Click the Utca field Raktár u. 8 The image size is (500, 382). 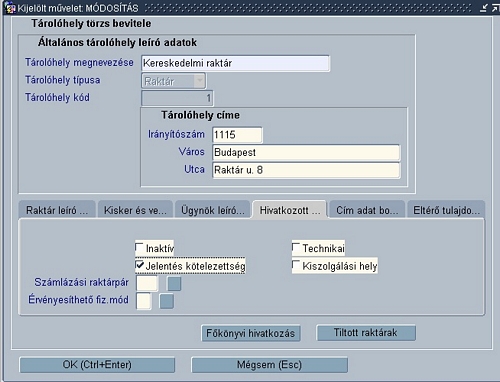tap(306, 170)
